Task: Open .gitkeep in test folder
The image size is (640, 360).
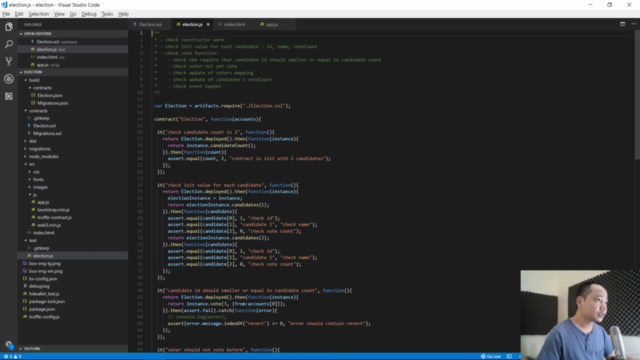Action: 73,248
